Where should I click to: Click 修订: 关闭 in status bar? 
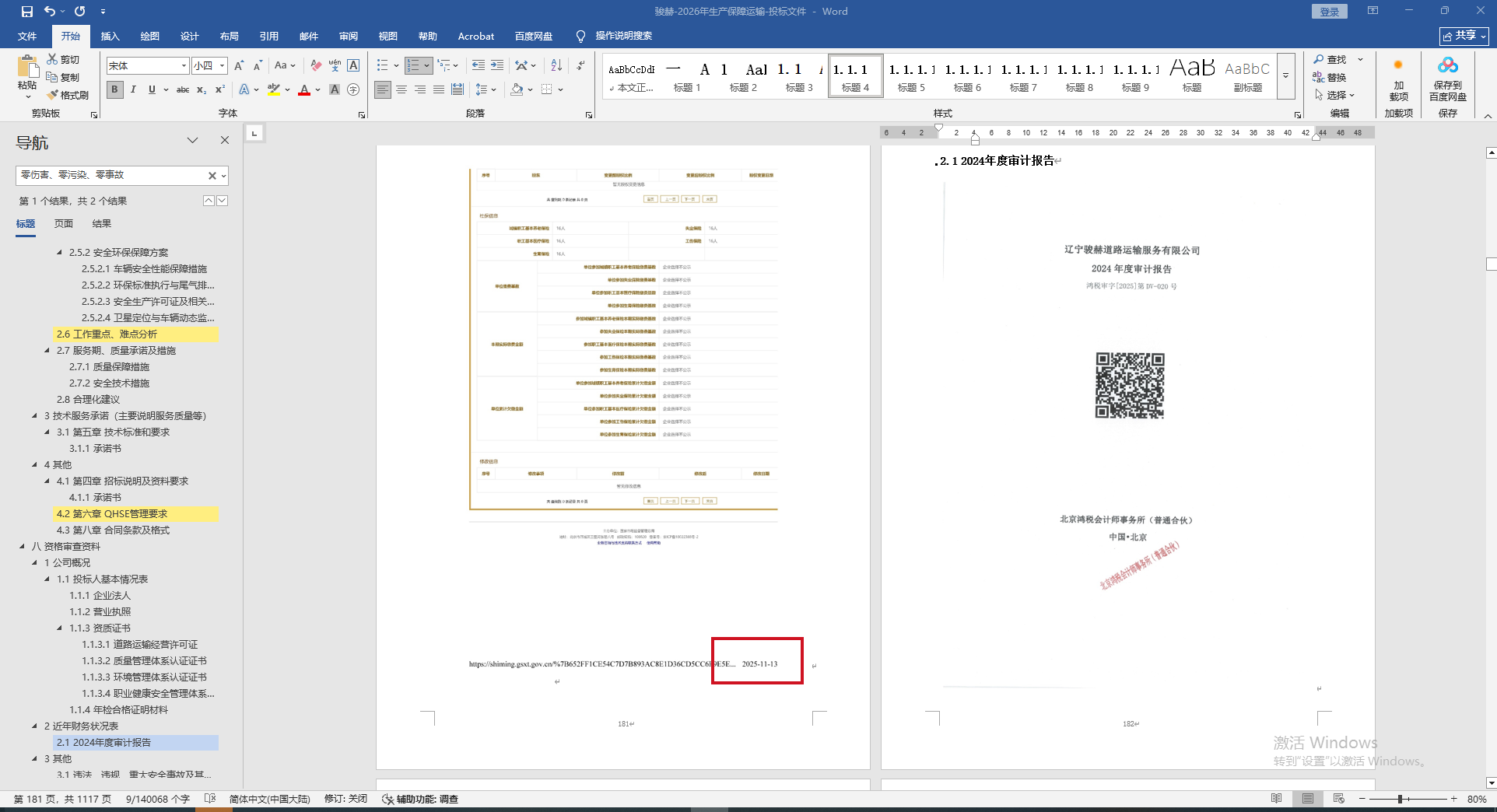click(345, 799)
